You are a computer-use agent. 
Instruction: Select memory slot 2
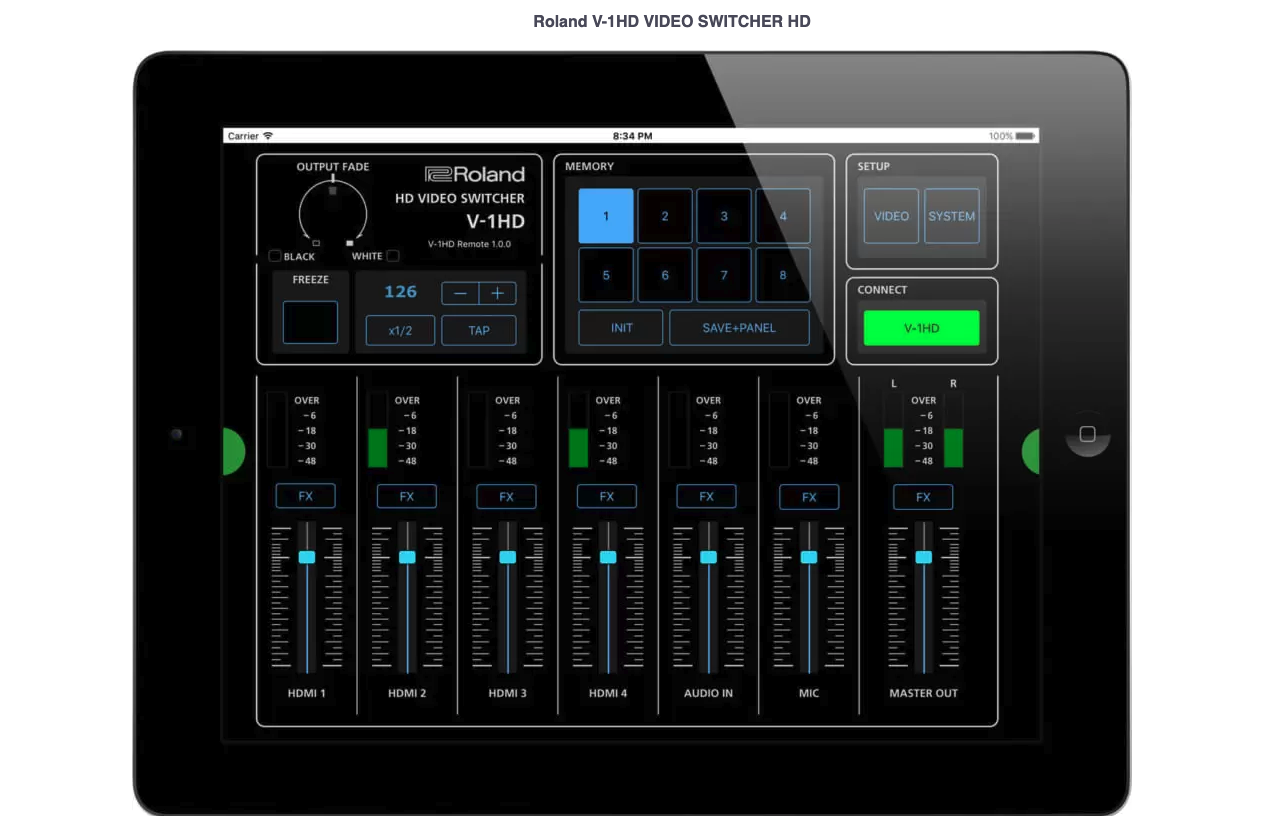[665, 216]
